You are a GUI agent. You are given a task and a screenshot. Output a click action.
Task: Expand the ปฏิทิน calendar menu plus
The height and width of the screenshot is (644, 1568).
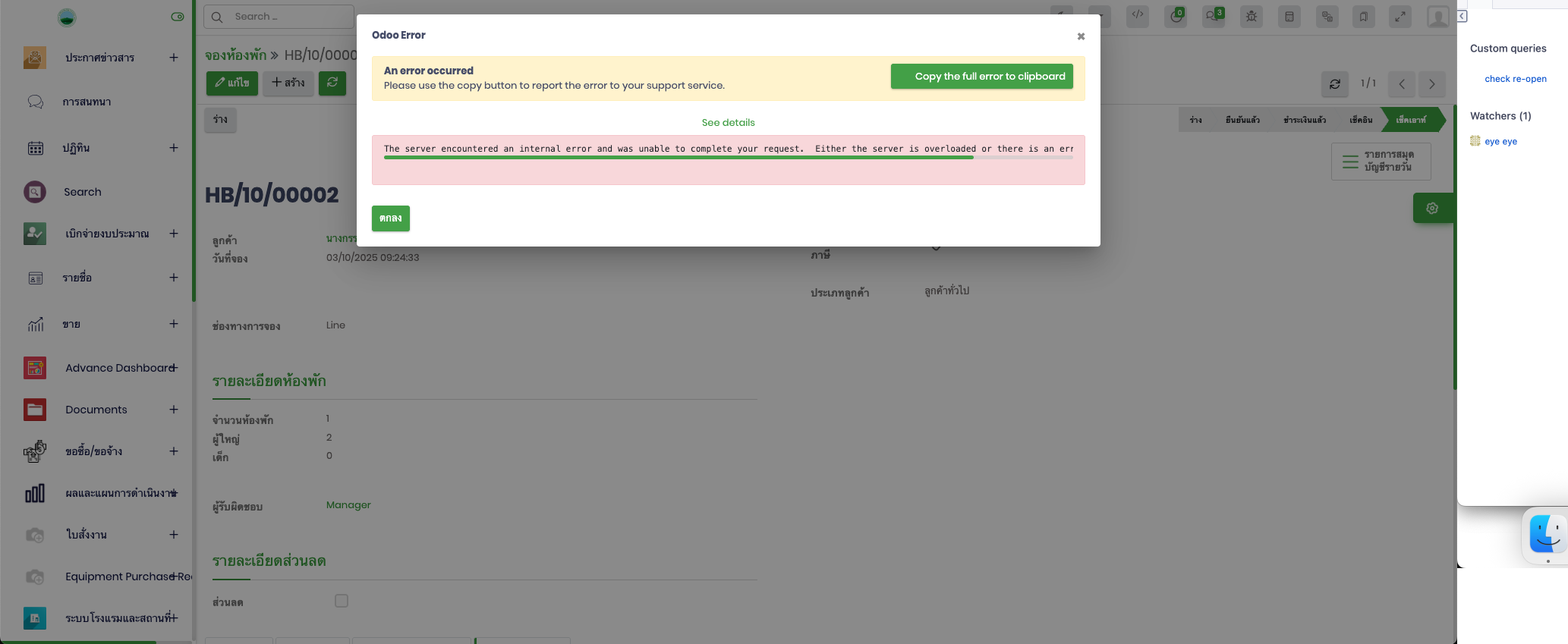coord(174,148)
